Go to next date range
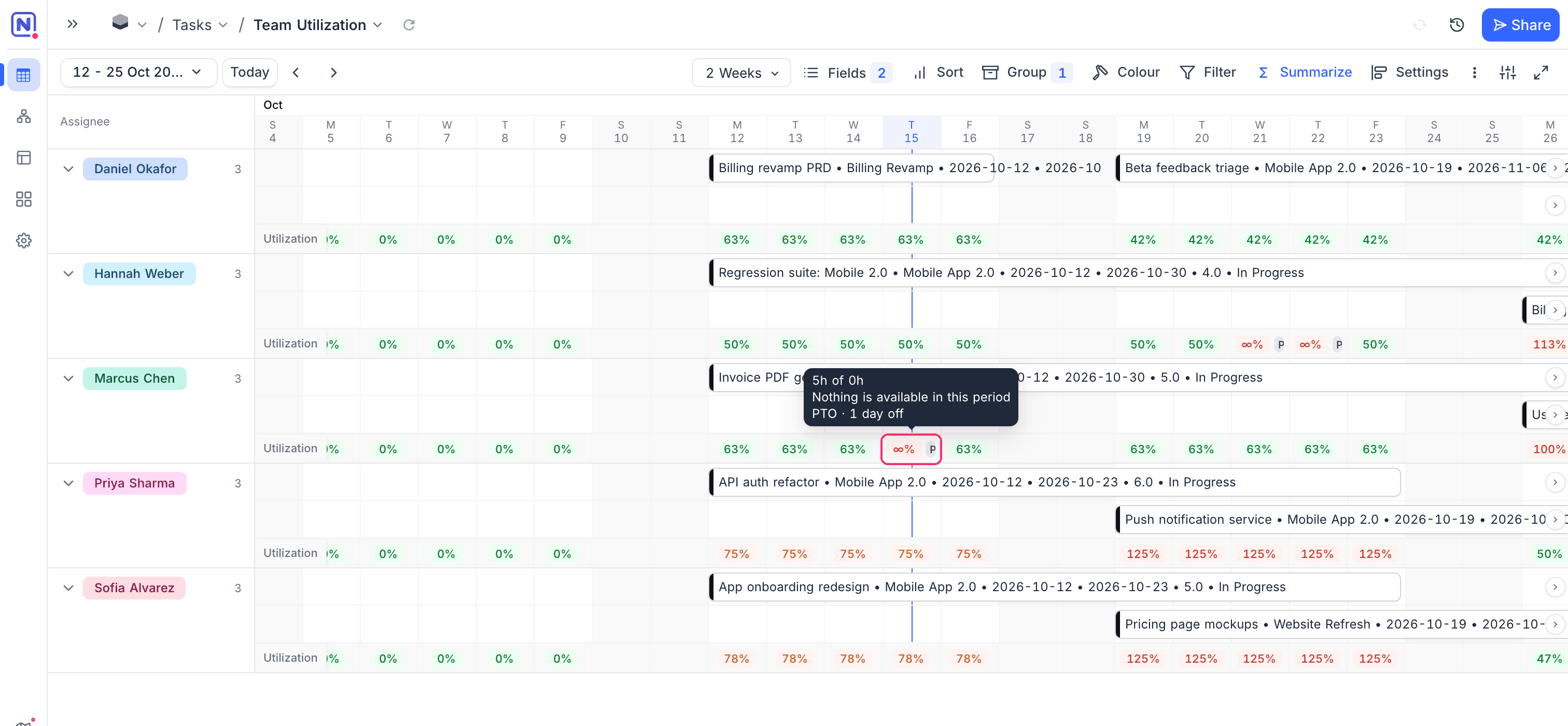Screen dimensions: 1568x726 (x=333, y=73)
